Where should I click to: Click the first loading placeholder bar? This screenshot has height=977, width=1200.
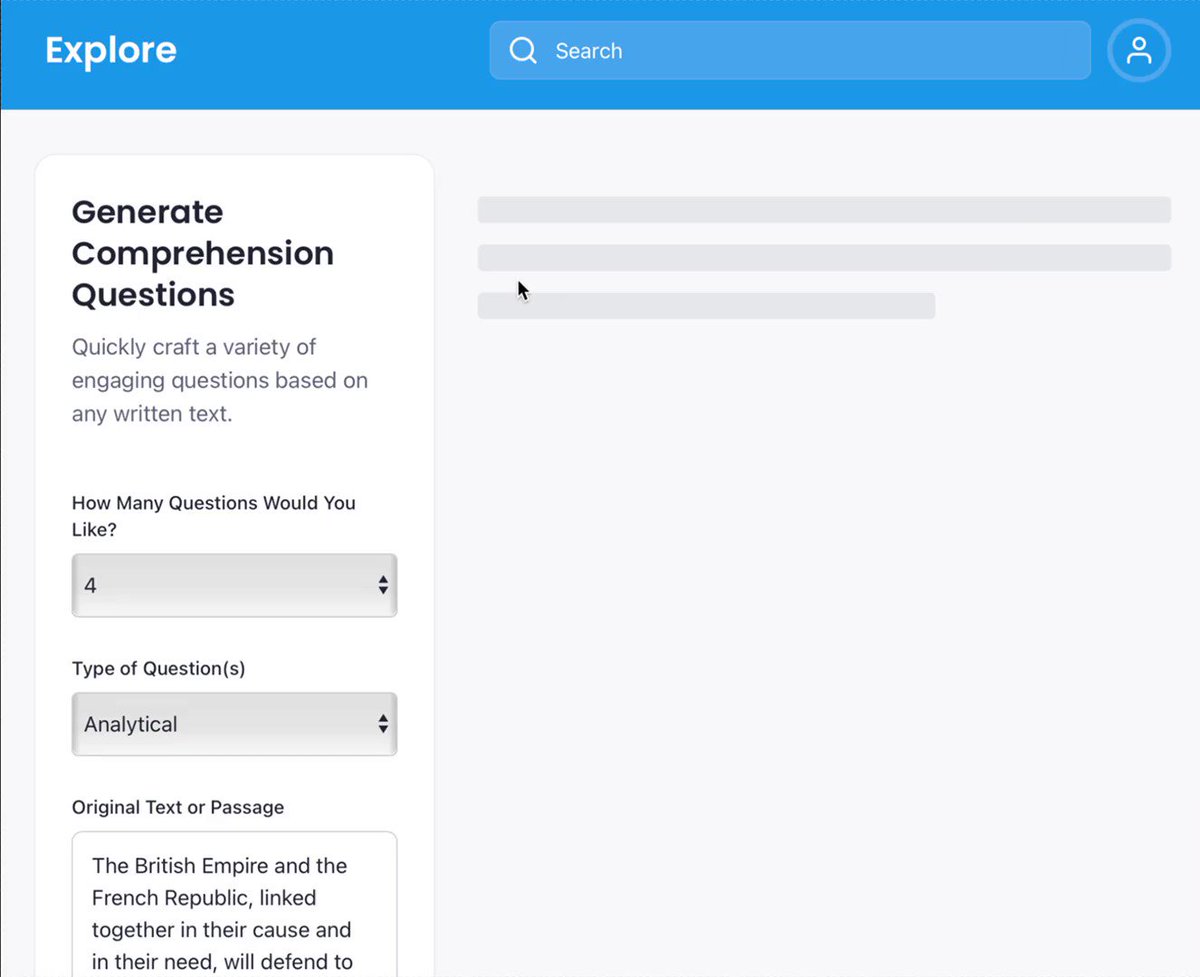pyautogui.click(x=824, y=210)
